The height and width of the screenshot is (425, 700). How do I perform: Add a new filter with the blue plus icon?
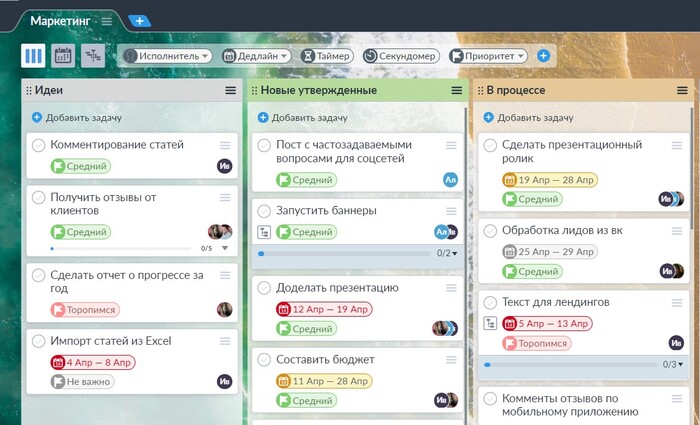click(543, 56)
